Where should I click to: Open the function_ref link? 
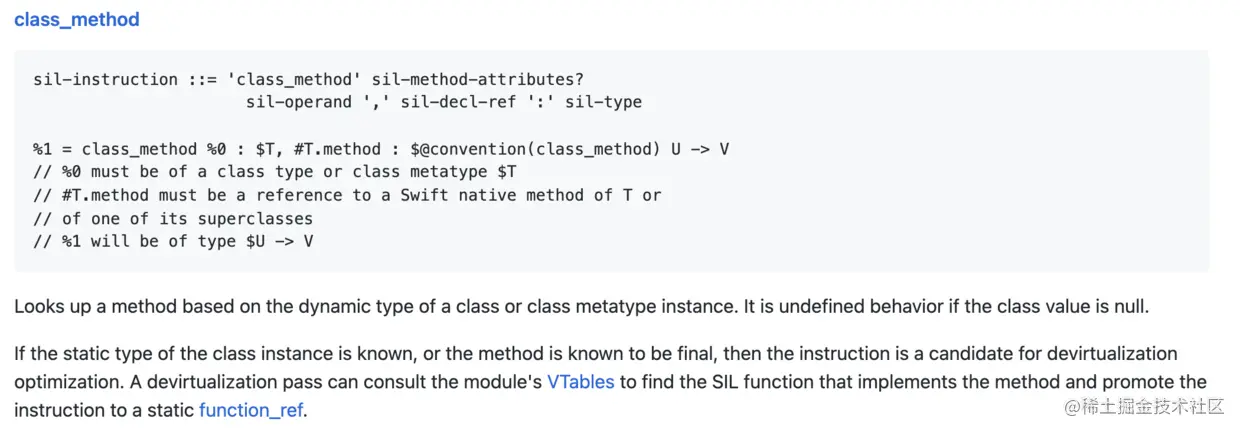point(251,410)
